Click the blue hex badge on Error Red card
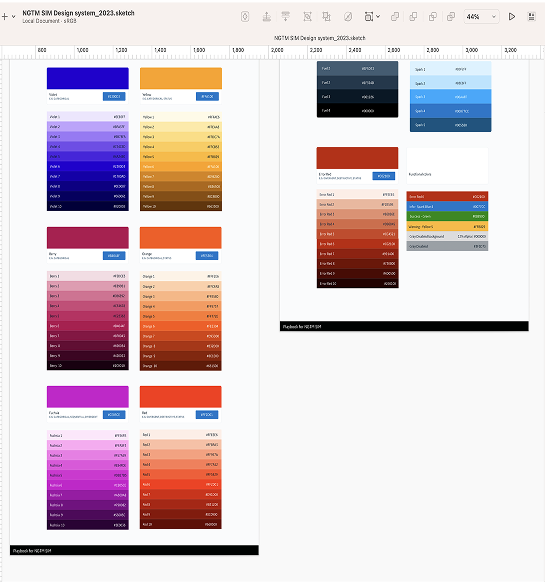 tap(384, 176)
